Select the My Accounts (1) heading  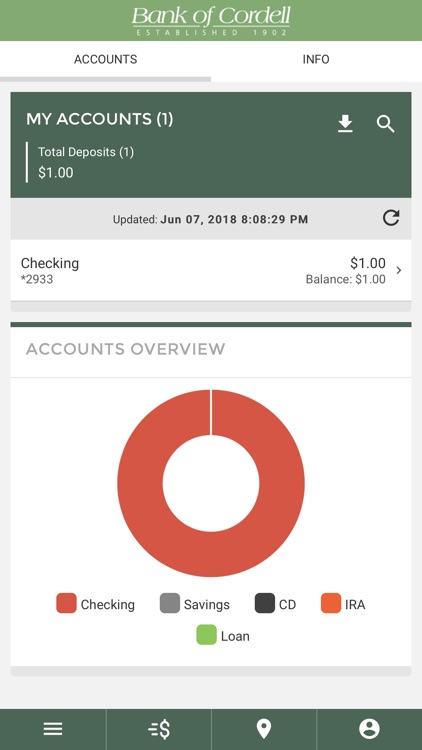tap(100, 119)
